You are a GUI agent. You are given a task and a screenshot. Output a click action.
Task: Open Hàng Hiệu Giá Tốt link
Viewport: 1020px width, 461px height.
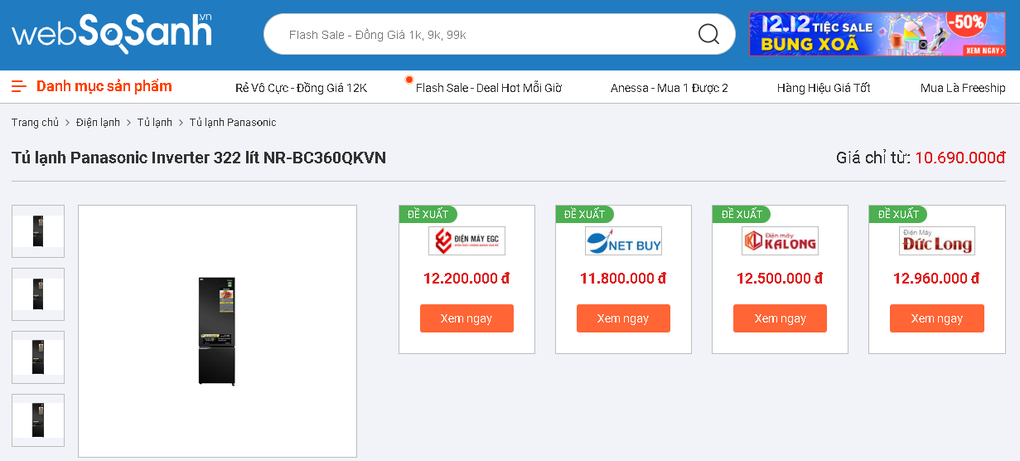click(x=824, y=88)
